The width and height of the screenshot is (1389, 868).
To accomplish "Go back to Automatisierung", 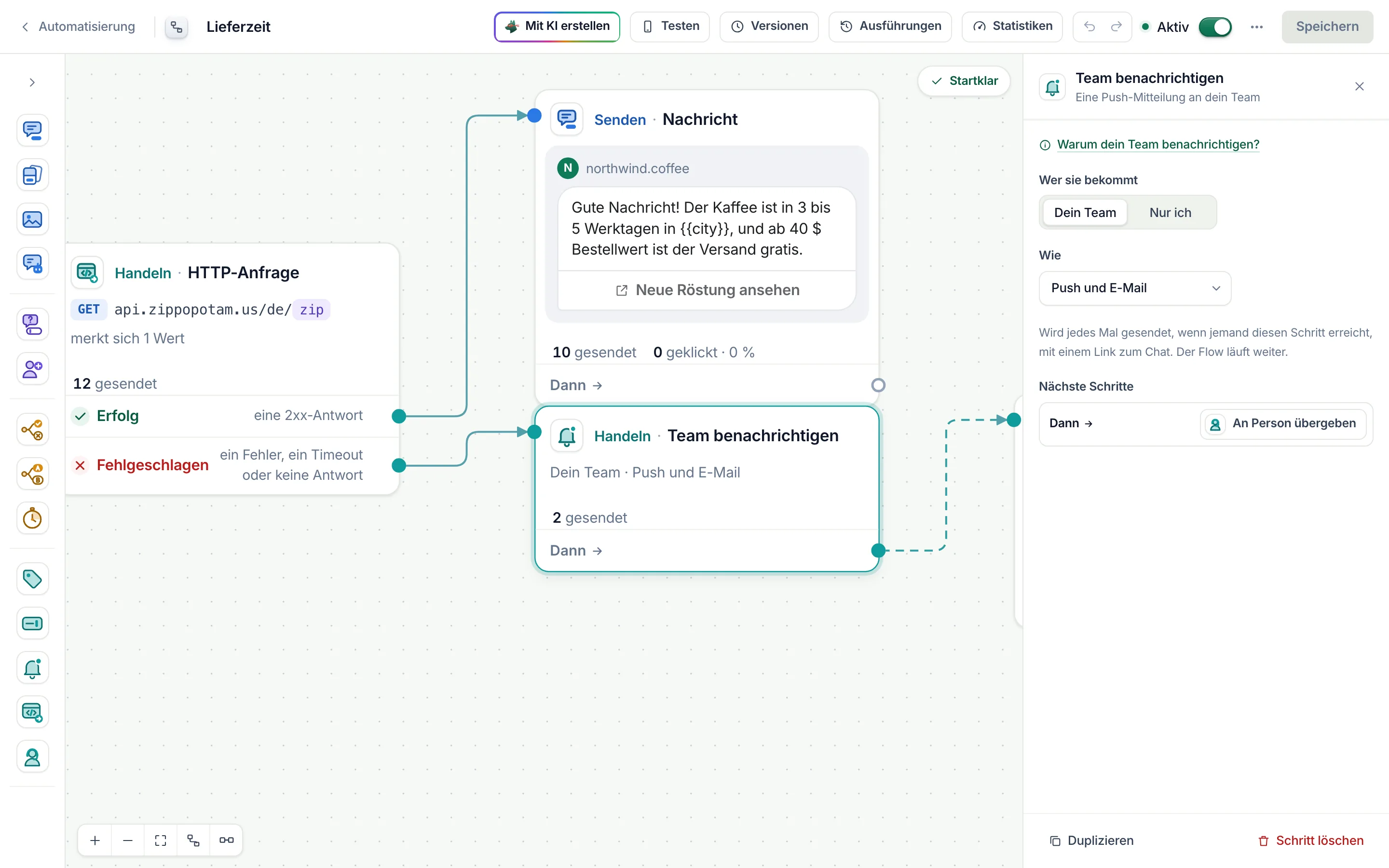I will (79, 27).
